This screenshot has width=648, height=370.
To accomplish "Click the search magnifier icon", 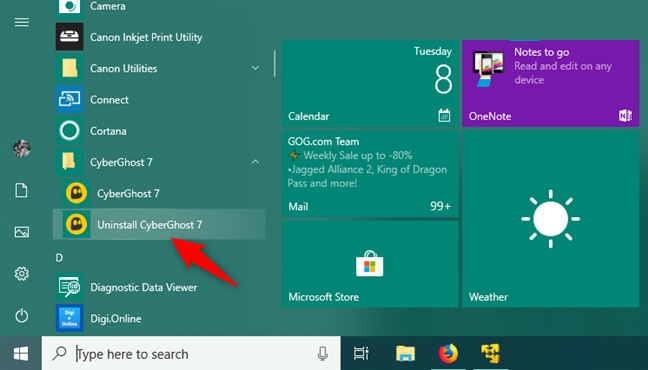I will pos(60,353).
